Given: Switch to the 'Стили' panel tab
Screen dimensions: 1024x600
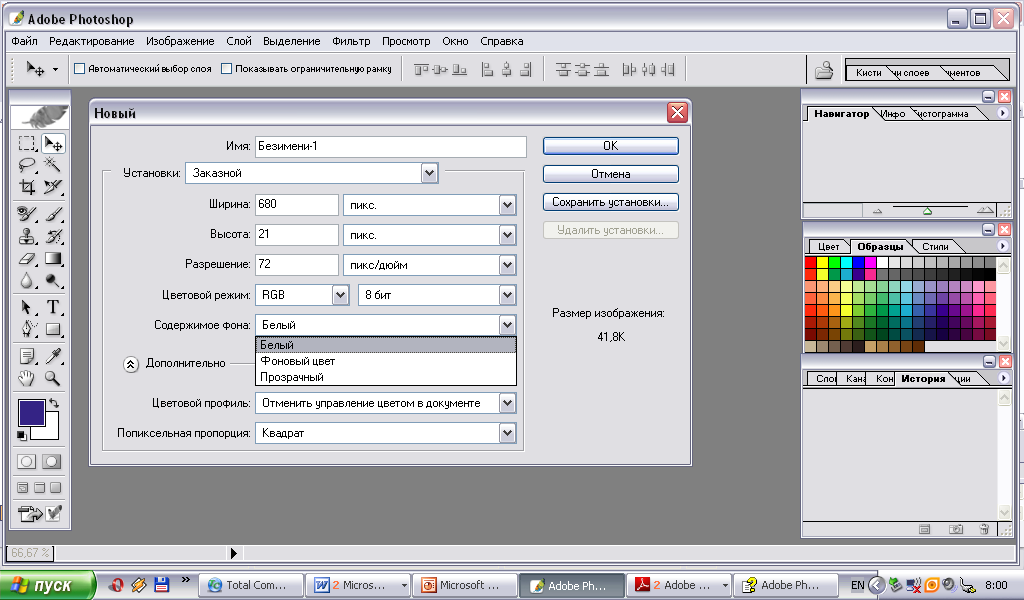Looking at the screenshot, I should coord(935,246).
